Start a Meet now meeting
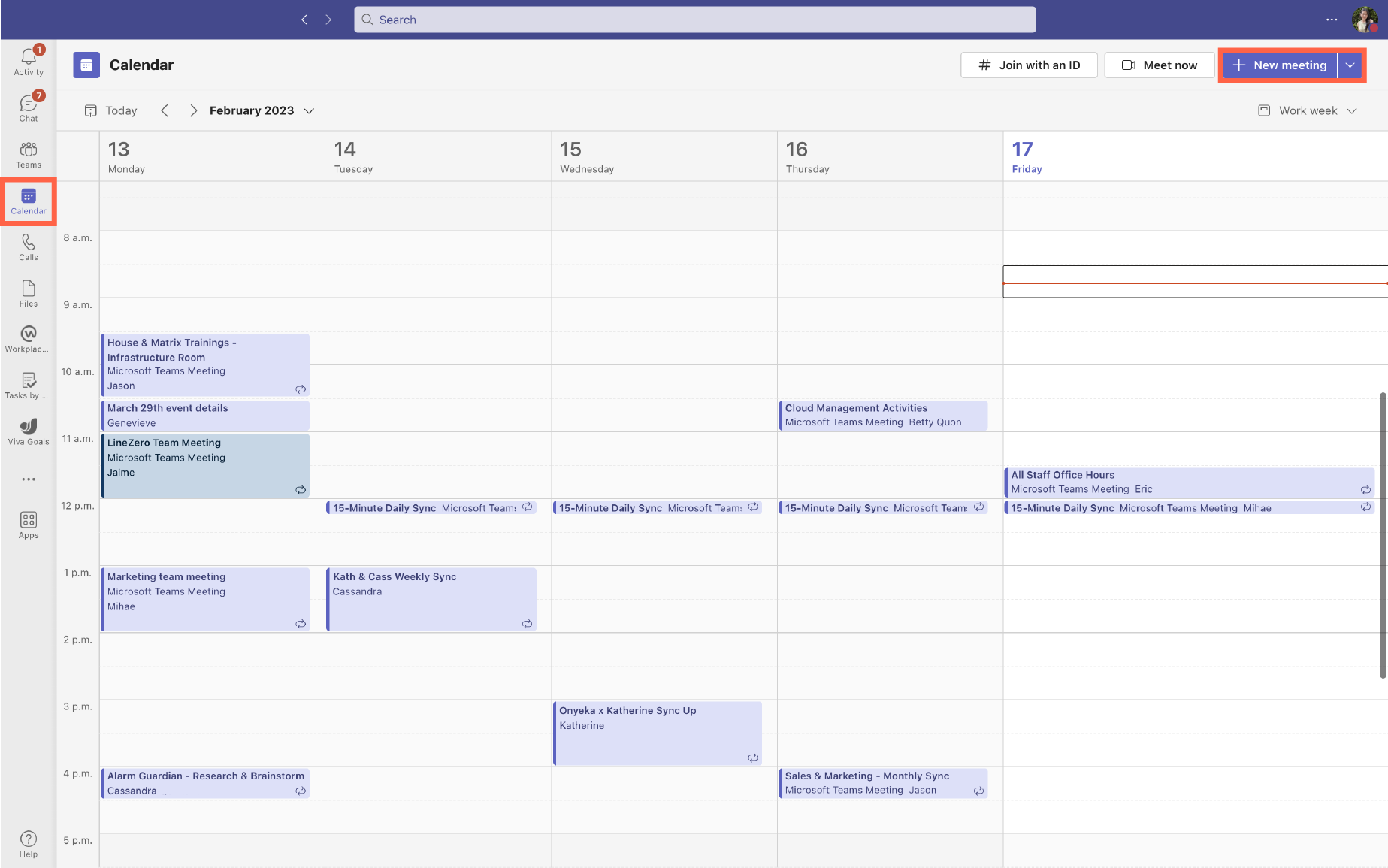Viewport: 1388px width, 868px height. coord(1160,65)
